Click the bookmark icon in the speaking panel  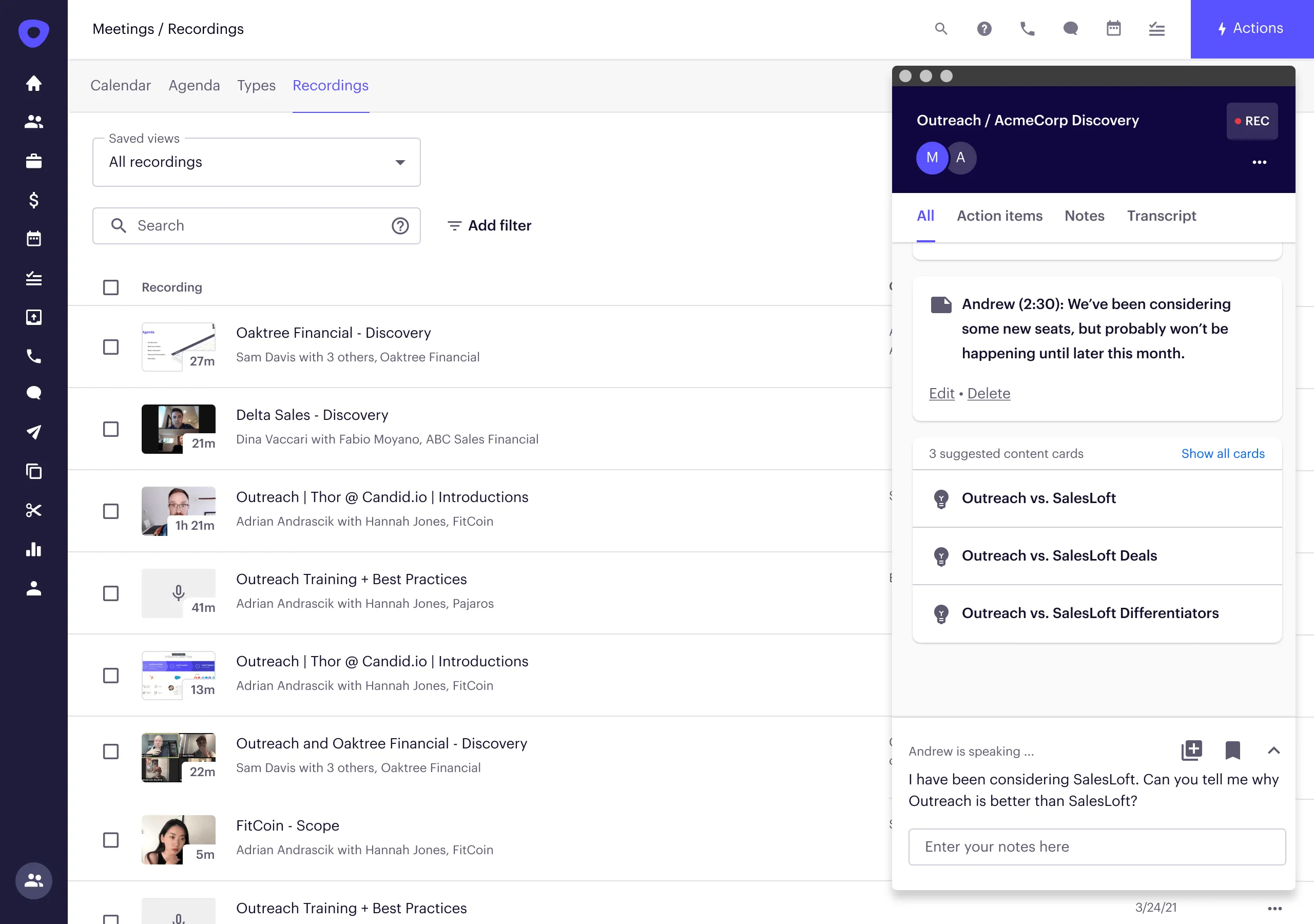[x=1232, y=750]
